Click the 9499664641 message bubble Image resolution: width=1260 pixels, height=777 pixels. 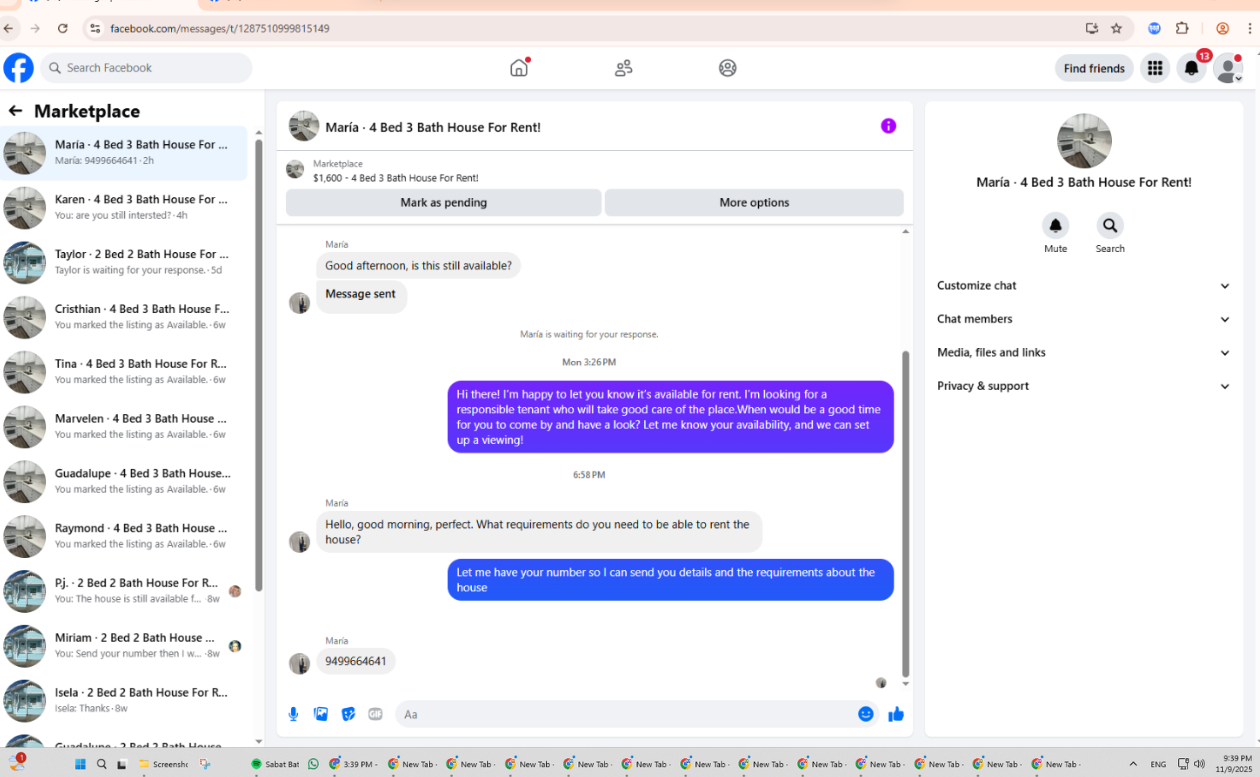(356, 661)
